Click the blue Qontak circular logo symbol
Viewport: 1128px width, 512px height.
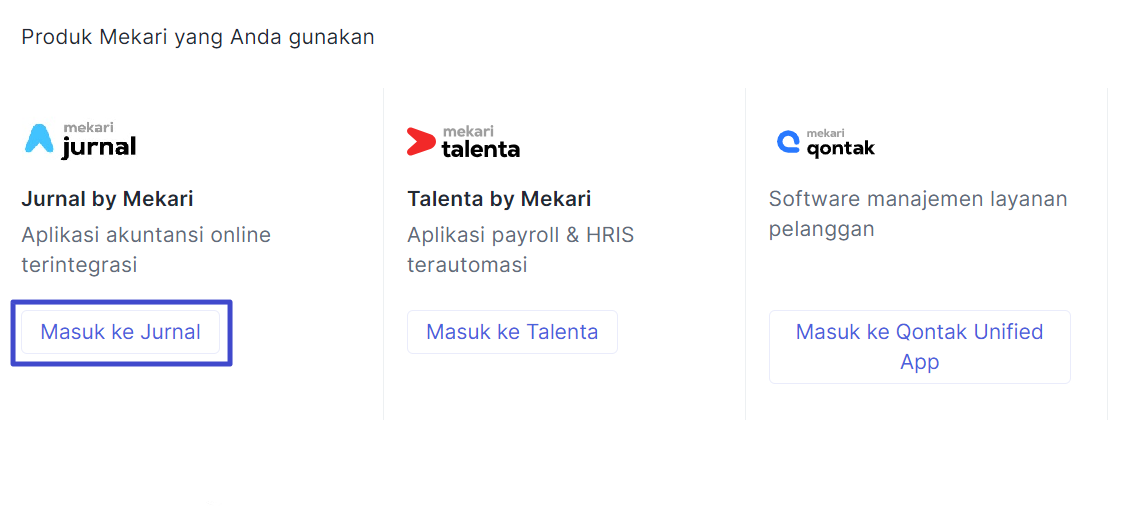tap(788, 142)
